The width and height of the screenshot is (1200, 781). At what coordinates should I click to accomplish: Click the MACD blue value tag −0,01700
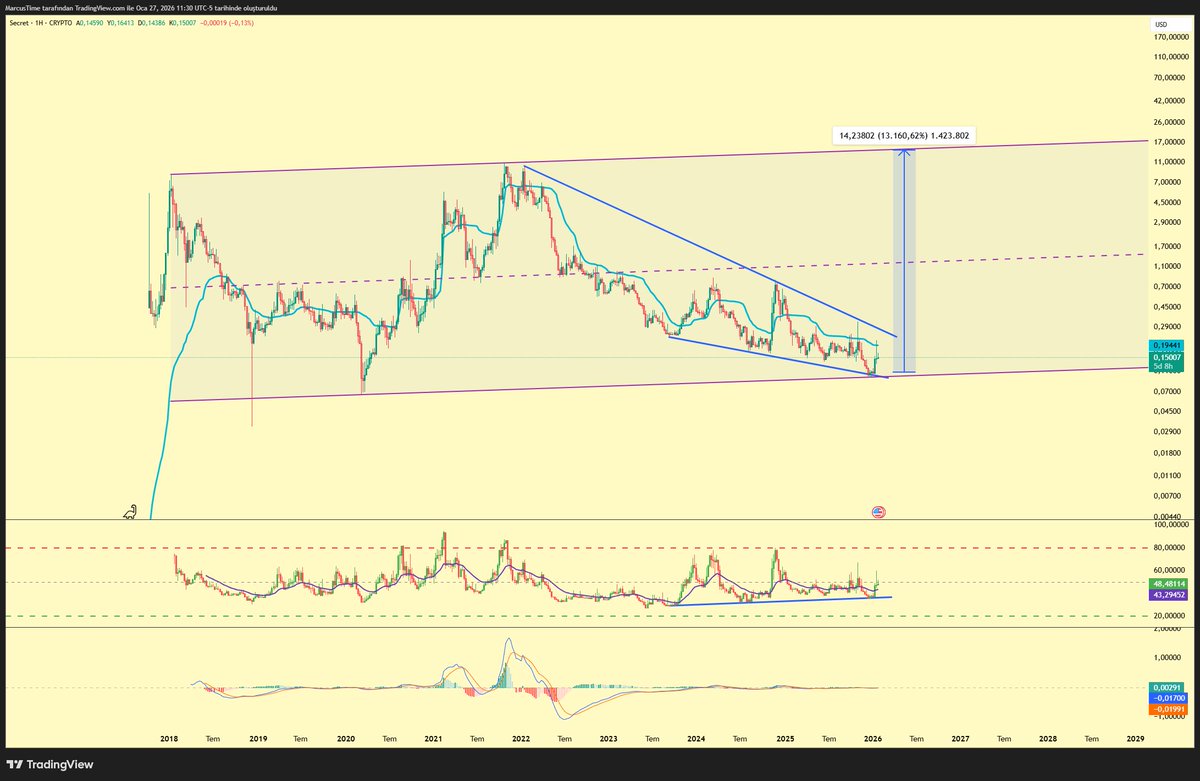pos(1168,698)
